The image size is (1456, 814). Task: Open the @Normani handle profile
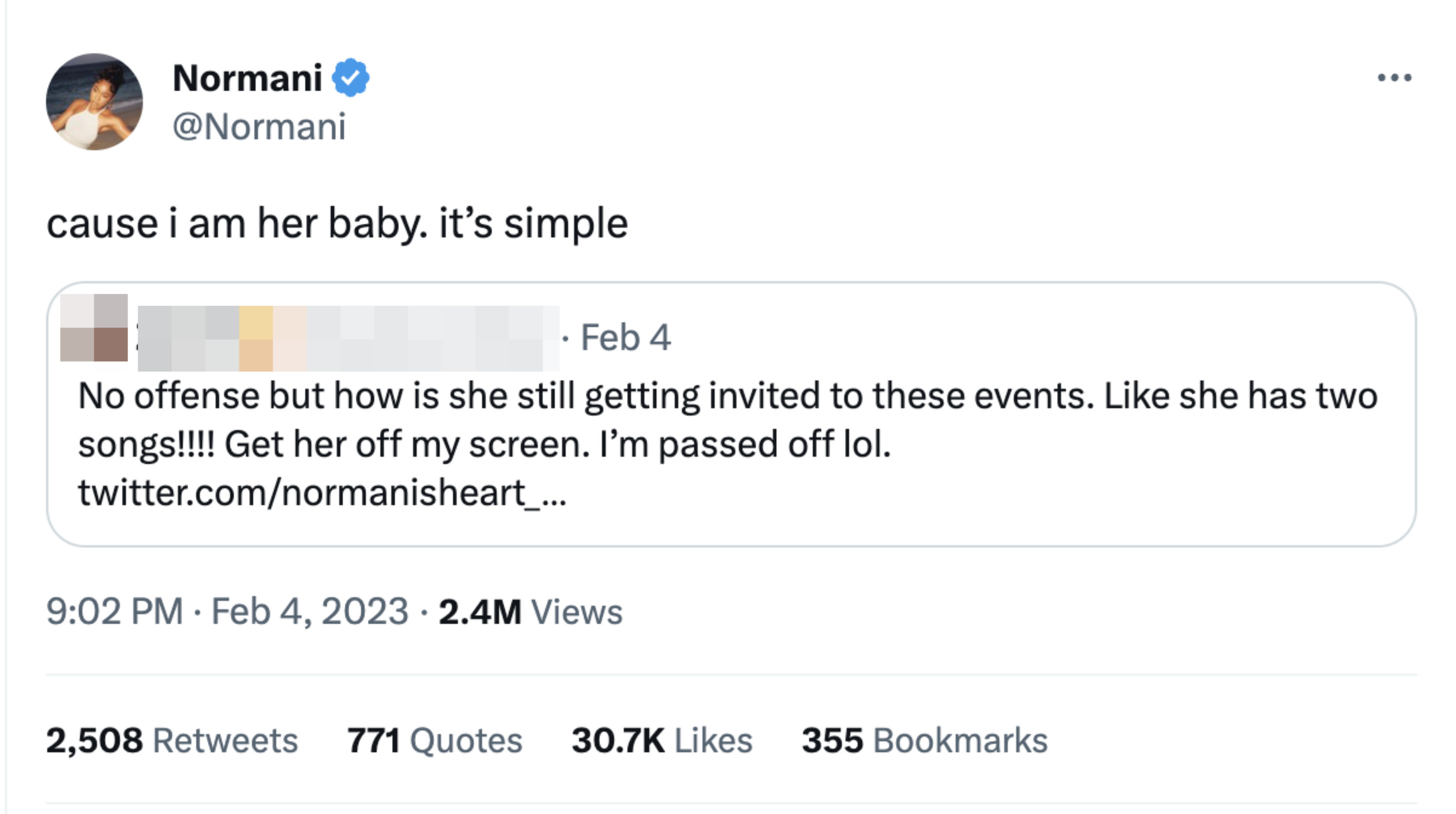click(260, 126)
